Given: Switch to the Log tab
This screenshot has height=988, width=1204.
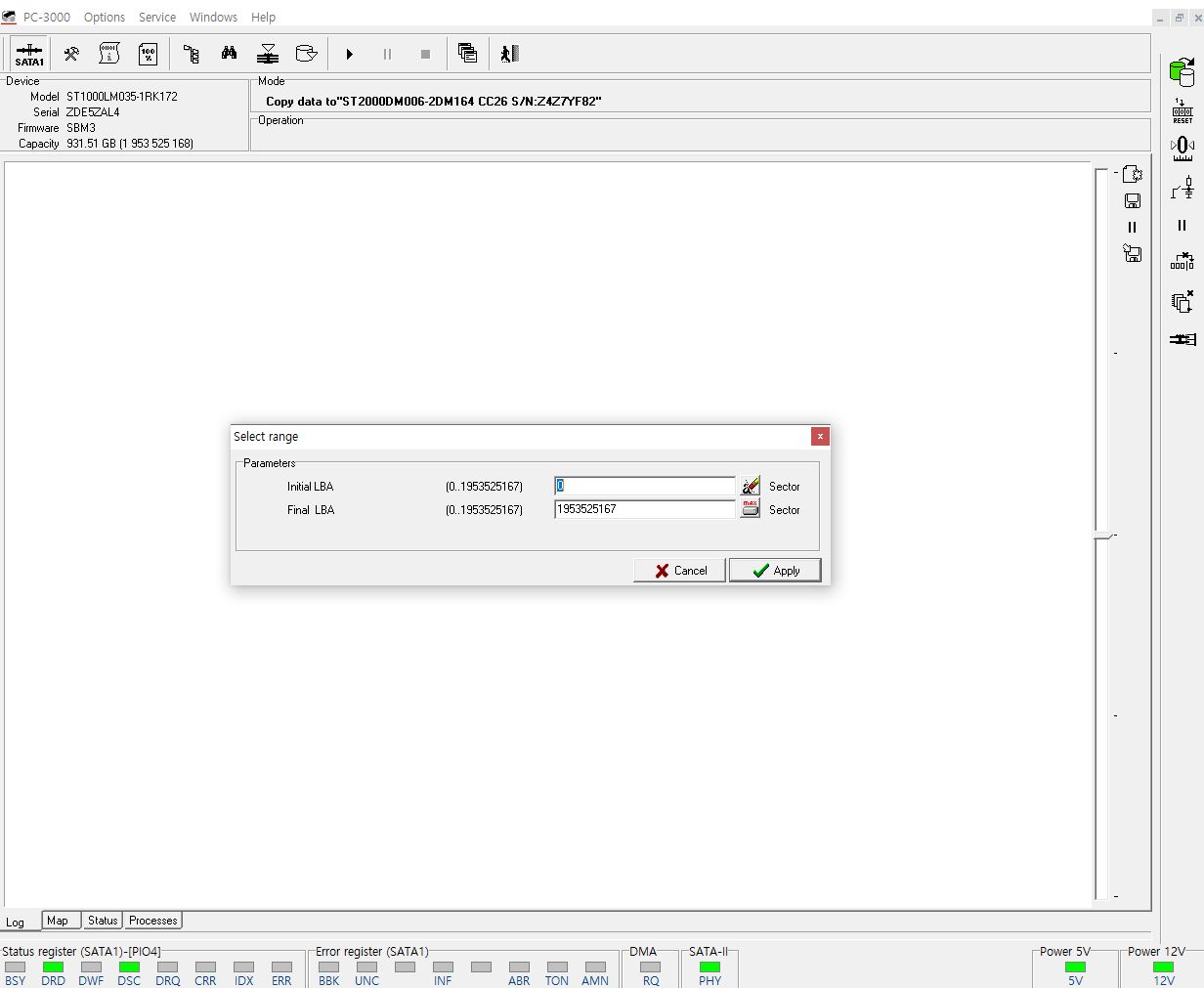Looking at the screenshot, I should (16, 922).
